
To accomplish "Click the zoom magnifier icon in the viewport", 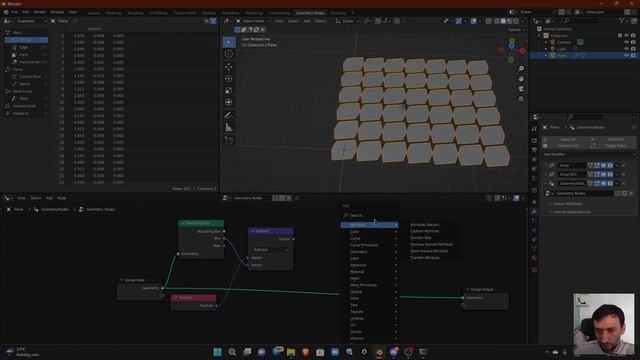I will tap(521, 69).
